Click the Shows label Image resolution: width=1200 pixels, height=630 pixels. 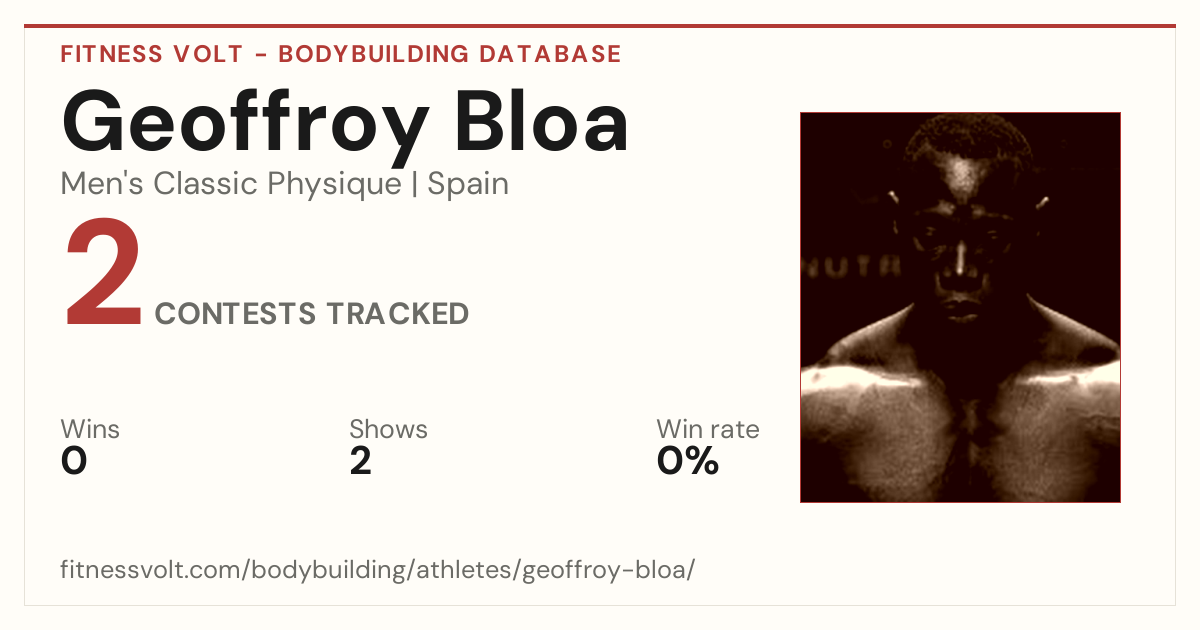click(388, 429)
